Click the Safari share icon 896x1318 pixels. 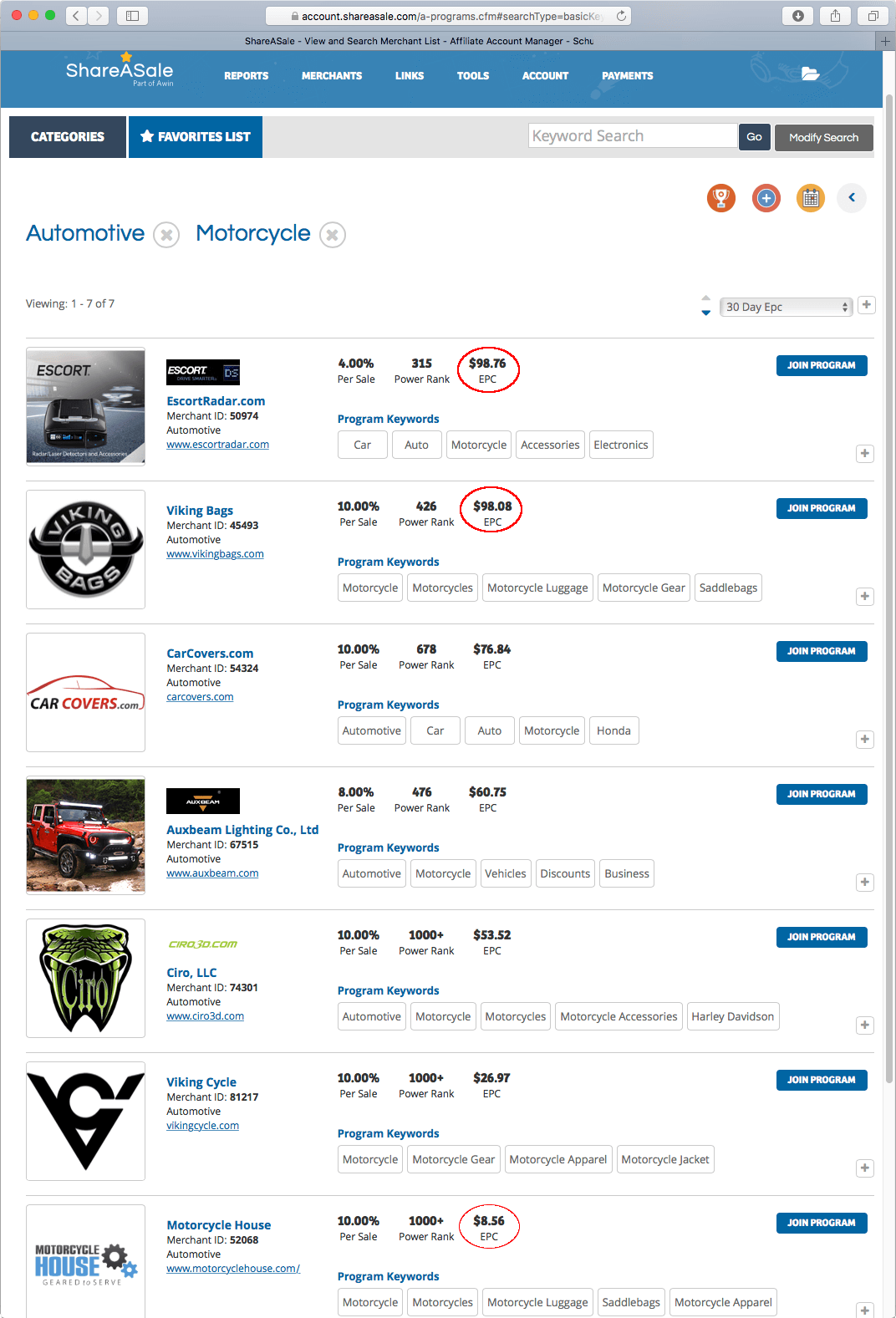tap(835, 16)
